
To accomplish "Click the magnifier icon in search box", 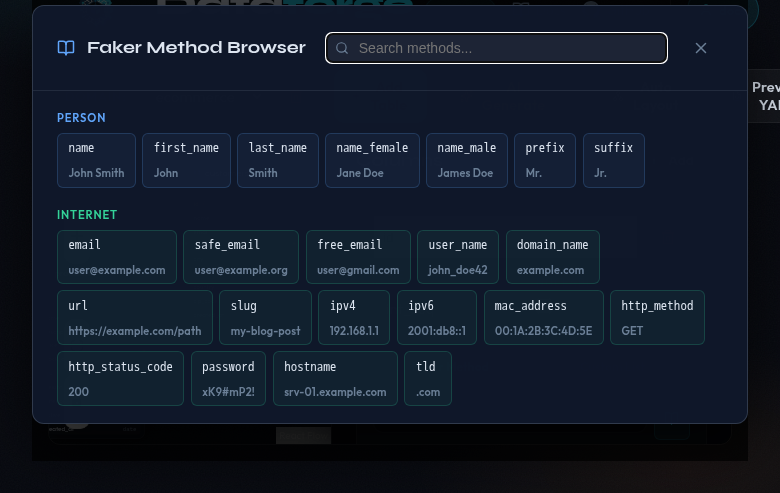I will click(342, 48).
